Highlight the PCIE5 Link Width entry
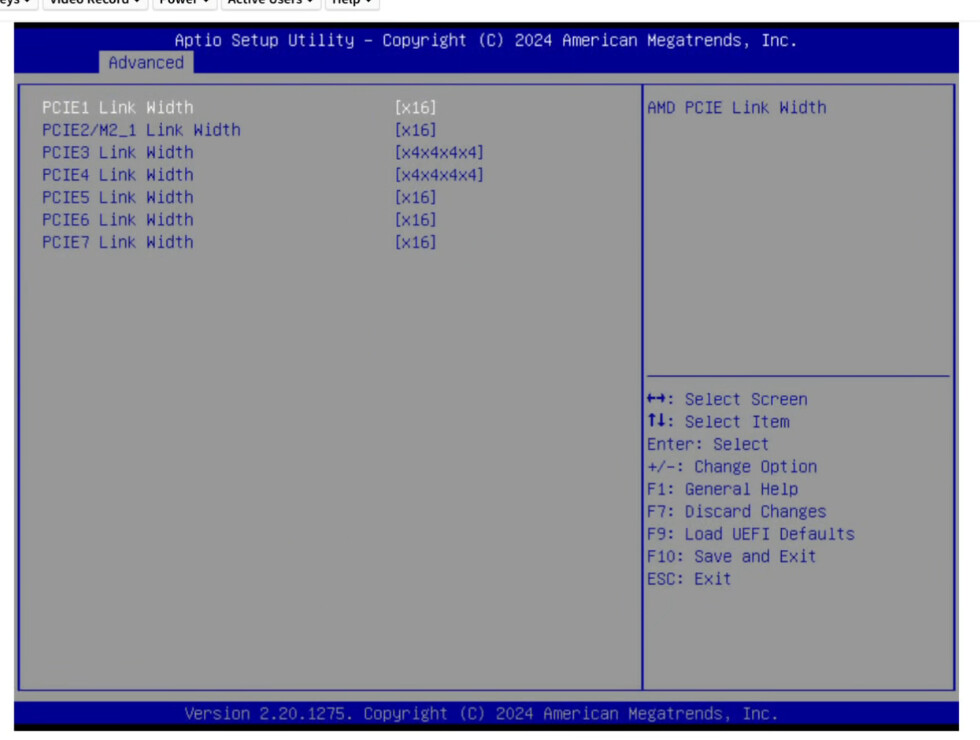This screenshot has width=980, height=740. click(118, 197)
